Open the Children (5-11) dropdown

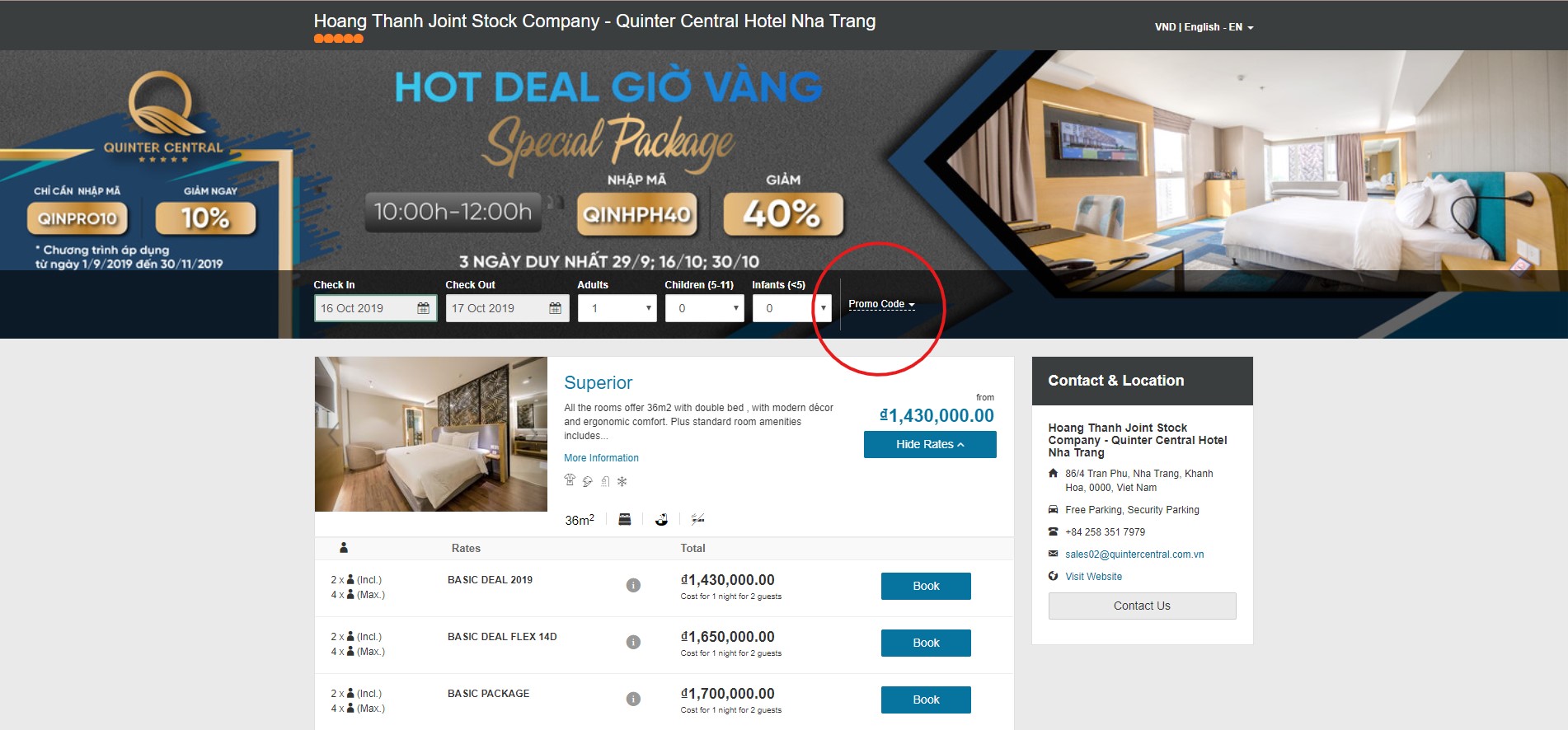tap(705, 308)
